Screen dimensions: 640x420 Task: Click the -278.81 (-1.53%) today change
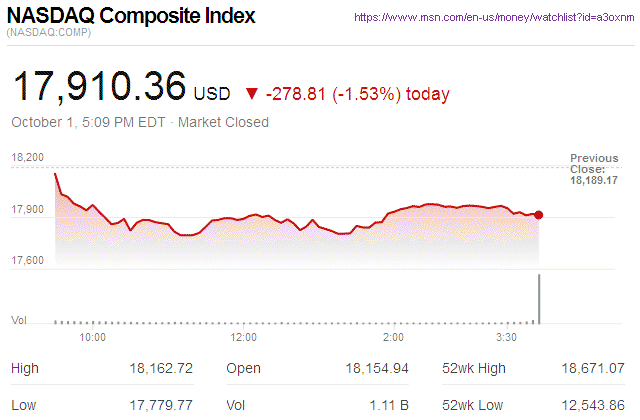[357, 94]
